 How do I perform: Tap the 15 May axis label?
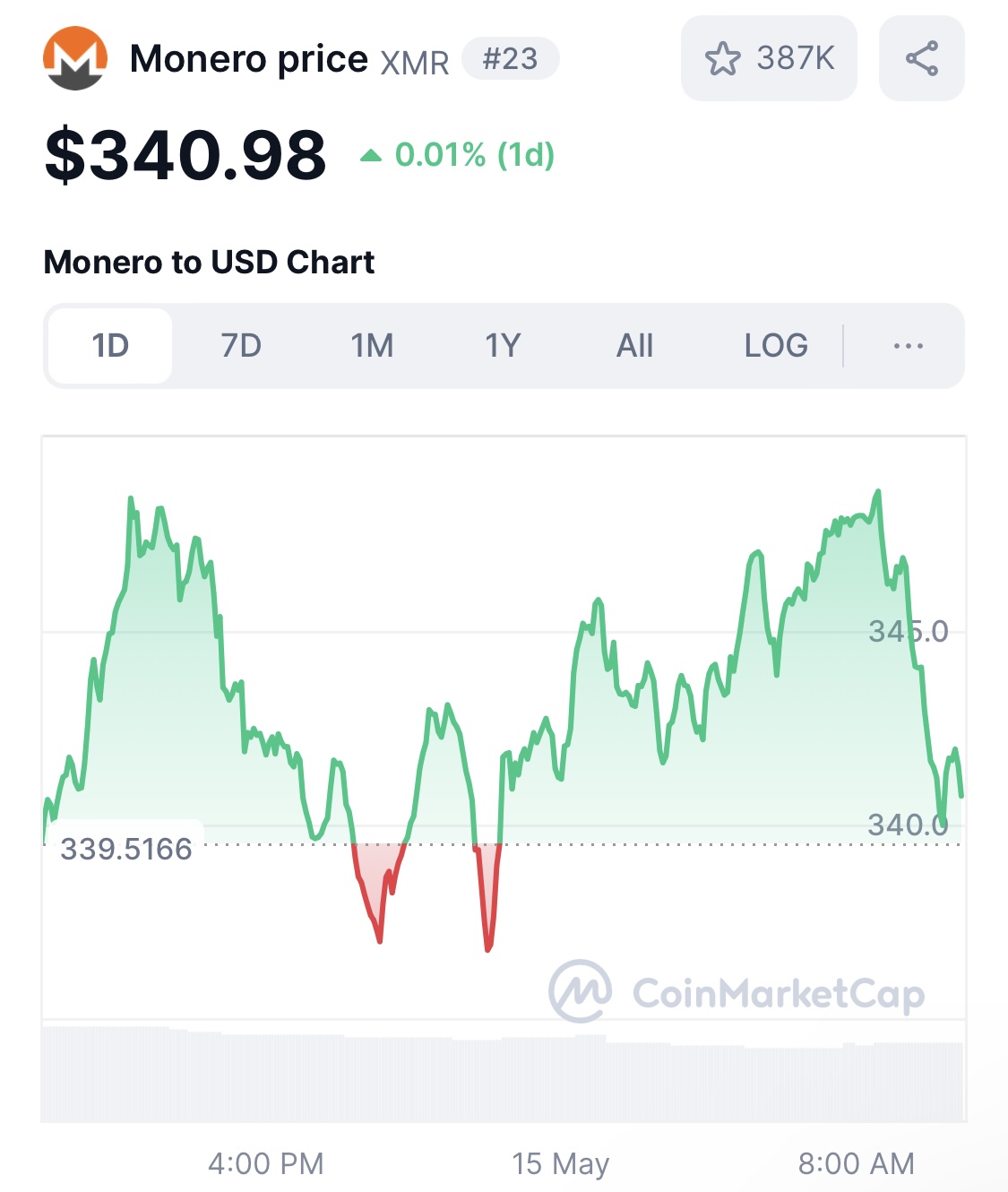[x=561, y=1163]
